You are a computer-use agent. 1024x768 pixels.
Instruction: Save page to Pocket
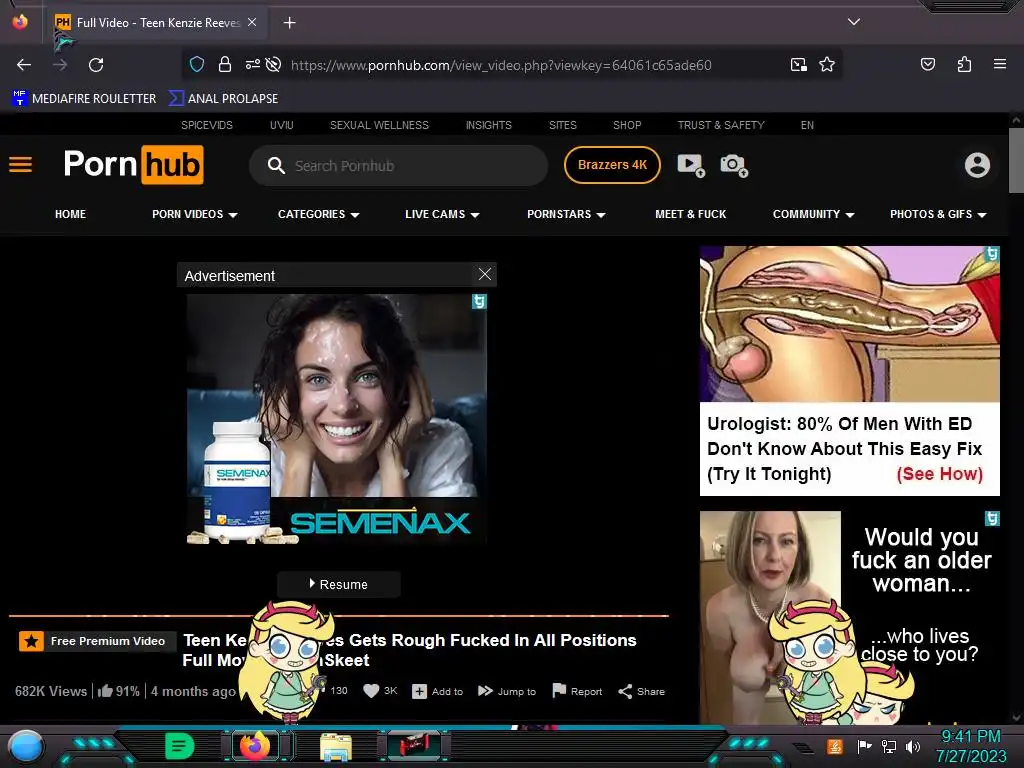(928, 64)
